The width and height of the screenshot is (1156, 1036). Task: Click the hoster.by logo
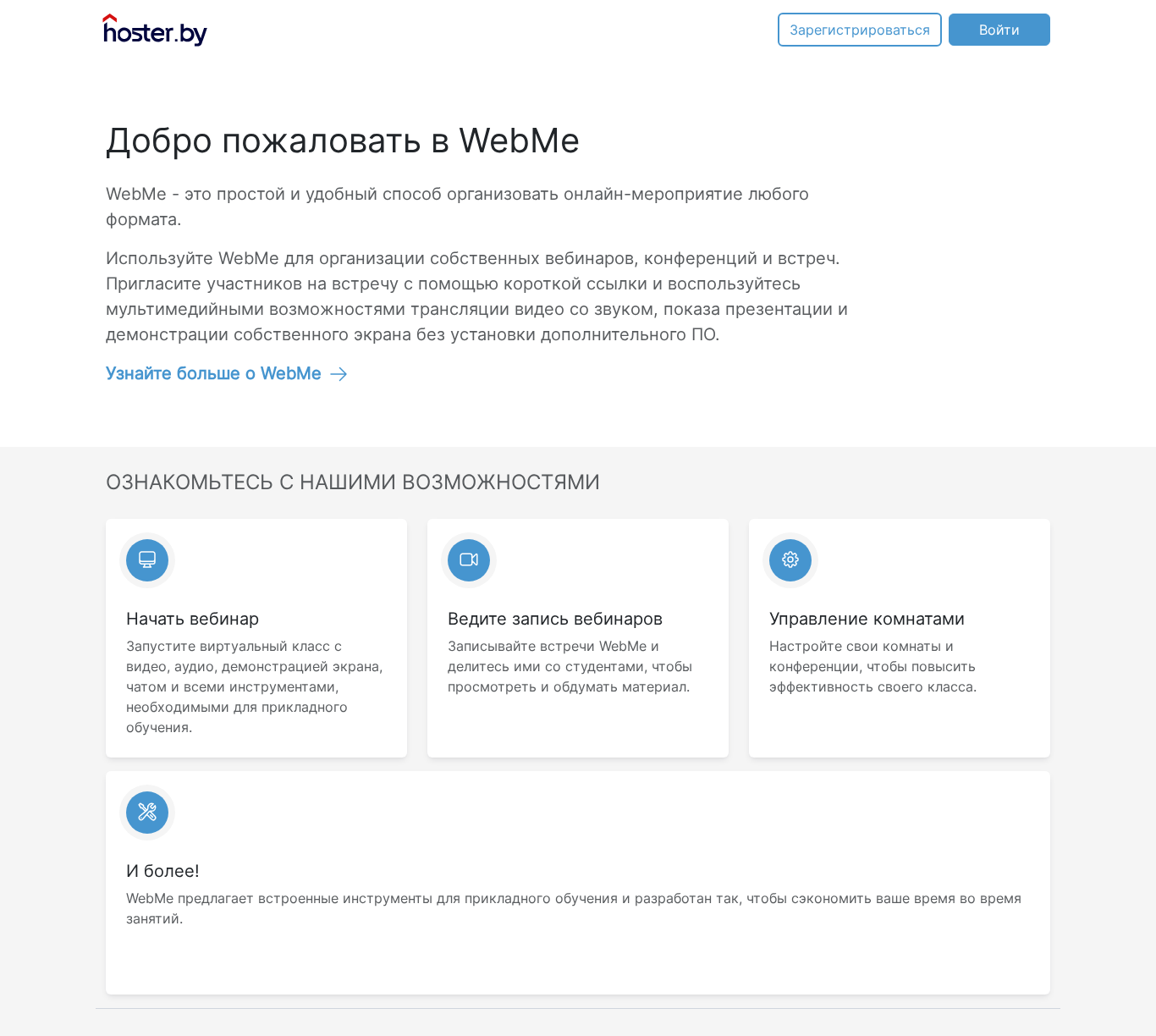point(155,30)
